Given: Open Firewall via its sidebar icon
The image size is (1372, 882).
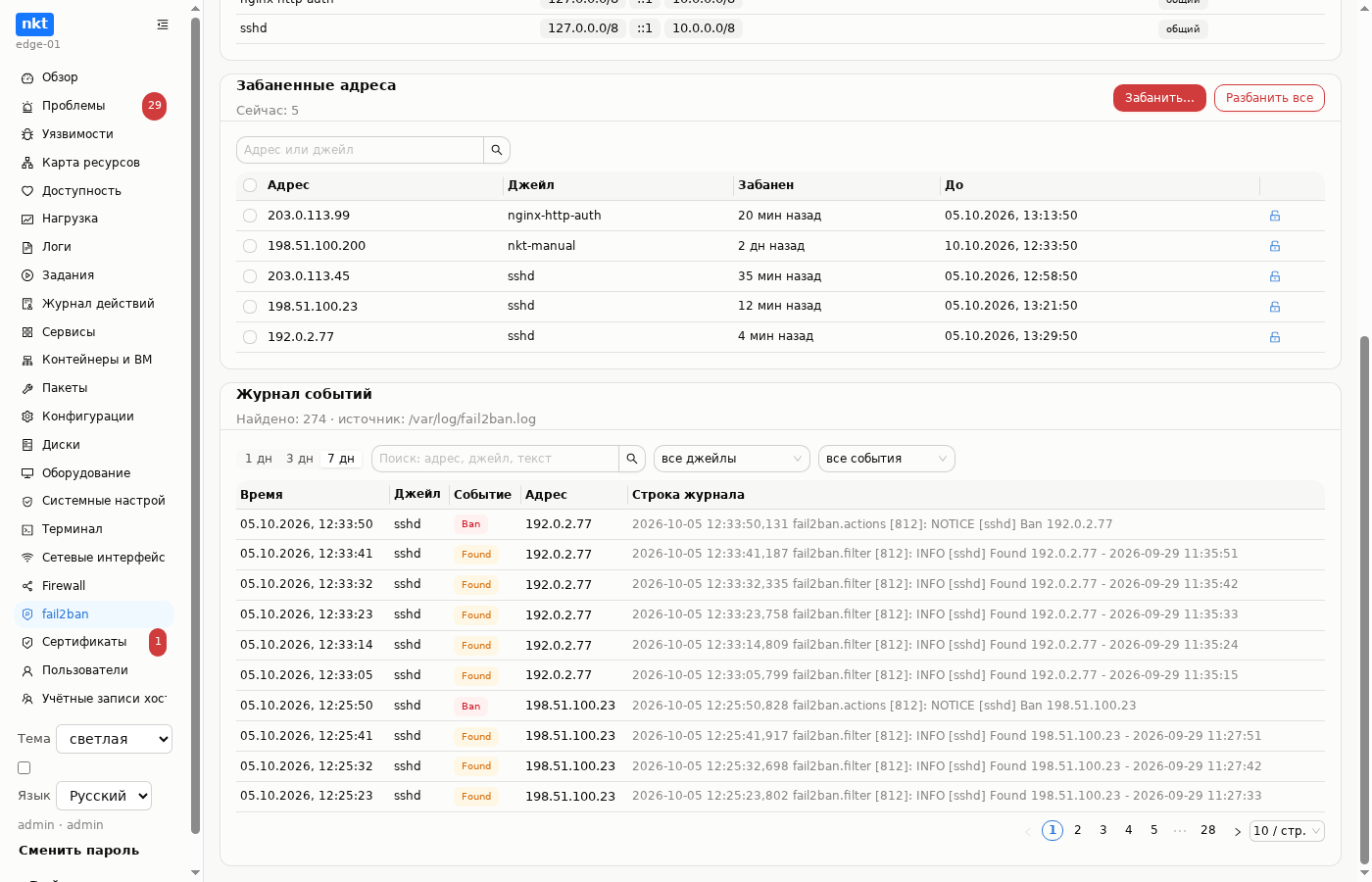Looking at the screenshot, I should click(x=27, y=586).
